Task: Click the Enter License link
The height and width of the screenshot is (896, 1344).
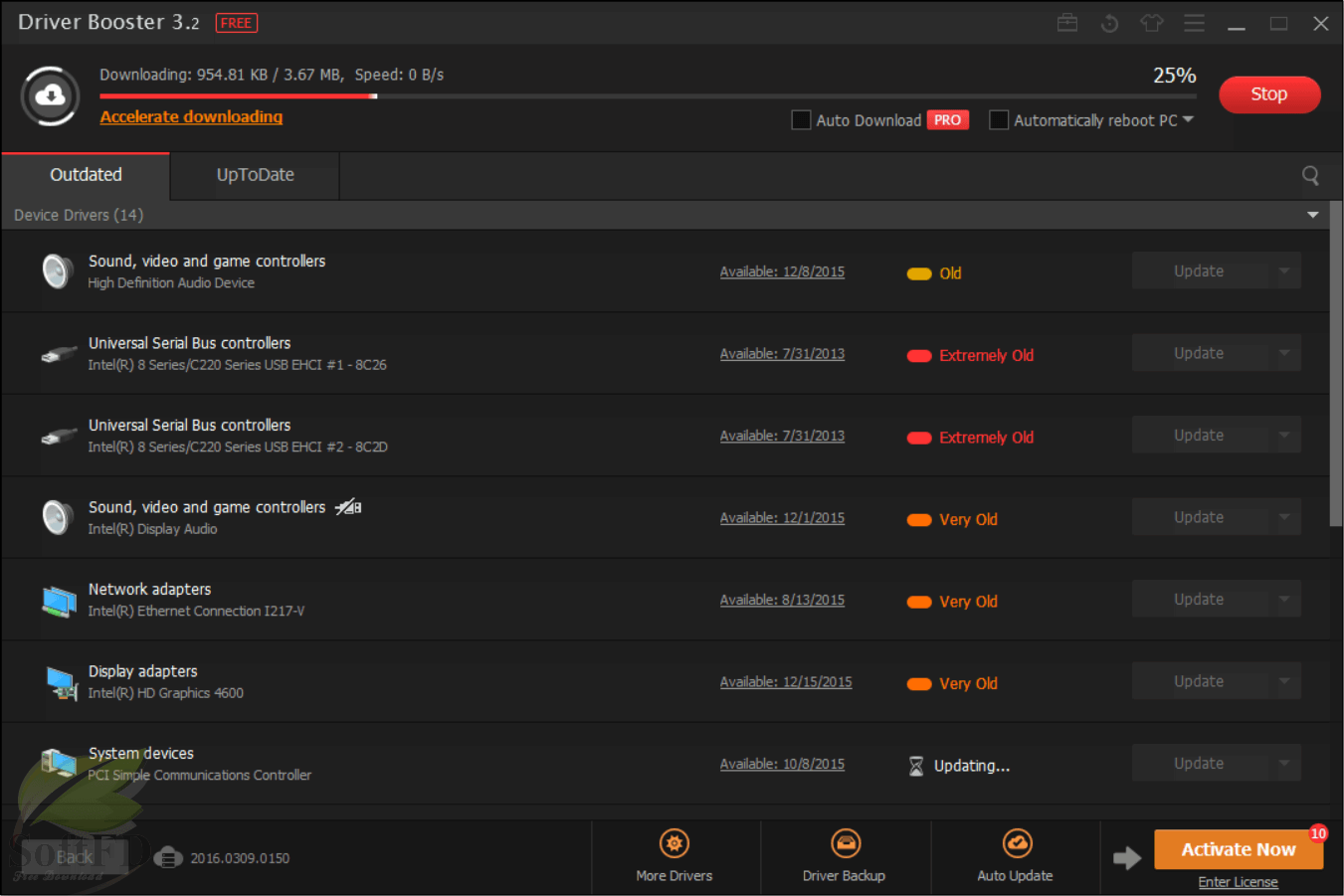Action: 1238,882
